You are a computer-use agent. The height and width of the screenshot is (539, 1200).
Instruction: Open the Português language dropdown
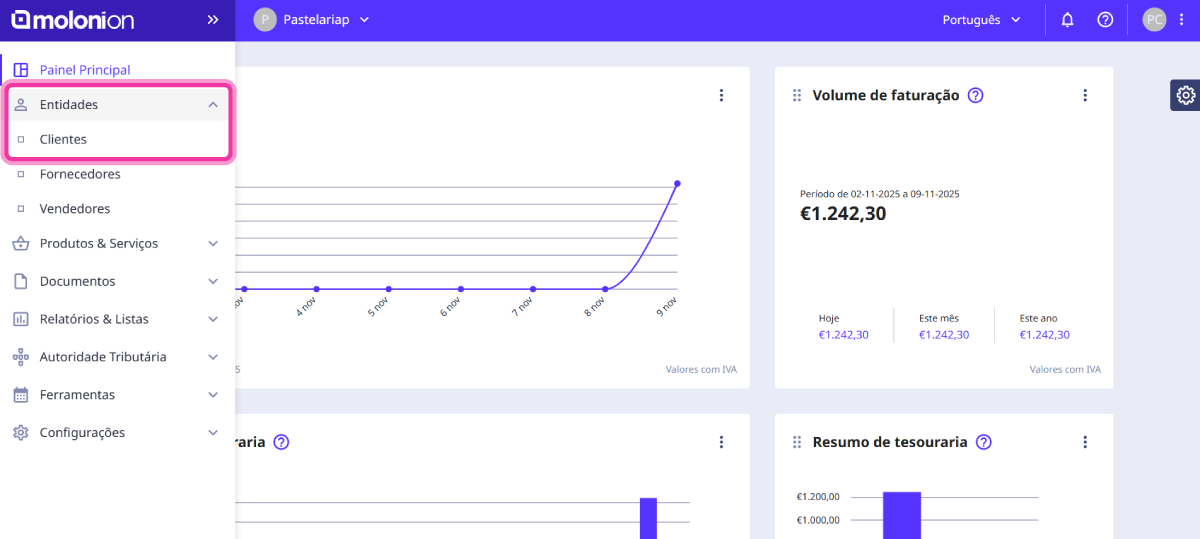click(x=981, y=20)
